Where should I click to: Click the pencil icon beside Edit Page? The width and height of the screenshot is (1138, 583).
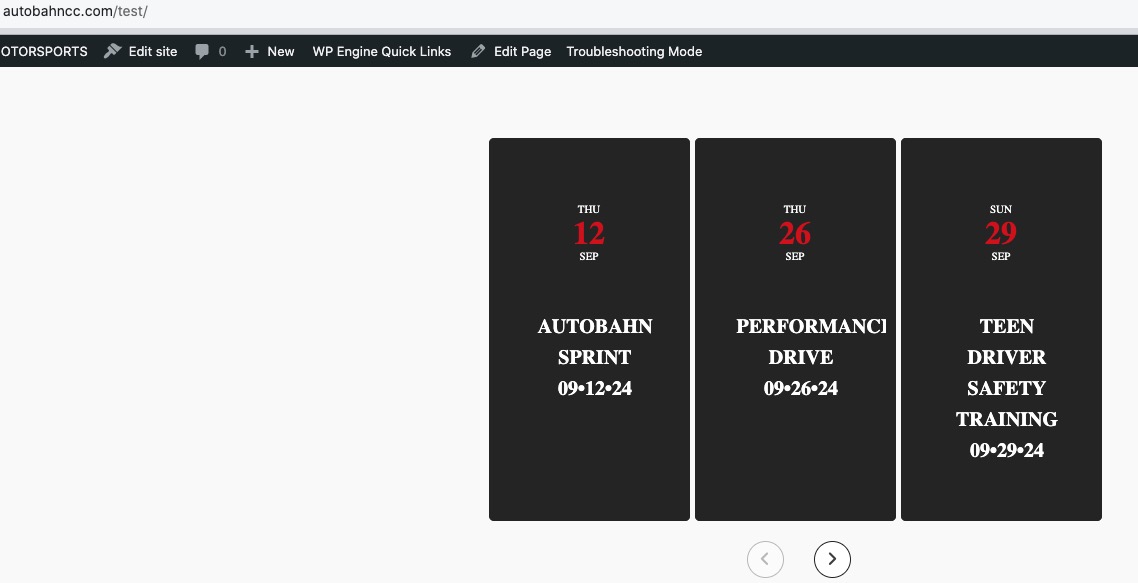coord(478,52)
